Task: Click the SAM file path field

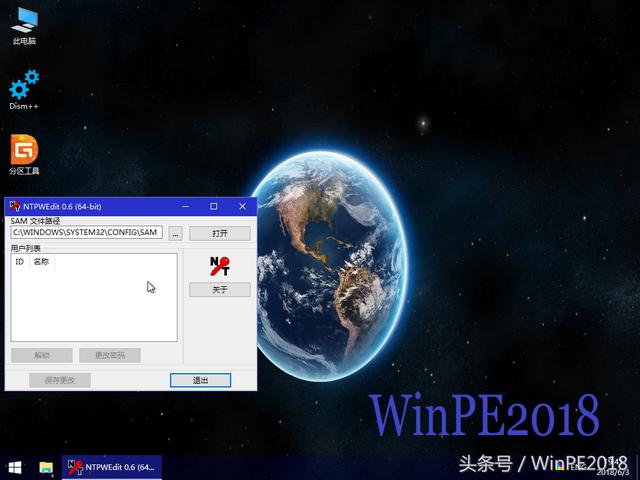Action: pyautogui.click(x=87, y=232)
